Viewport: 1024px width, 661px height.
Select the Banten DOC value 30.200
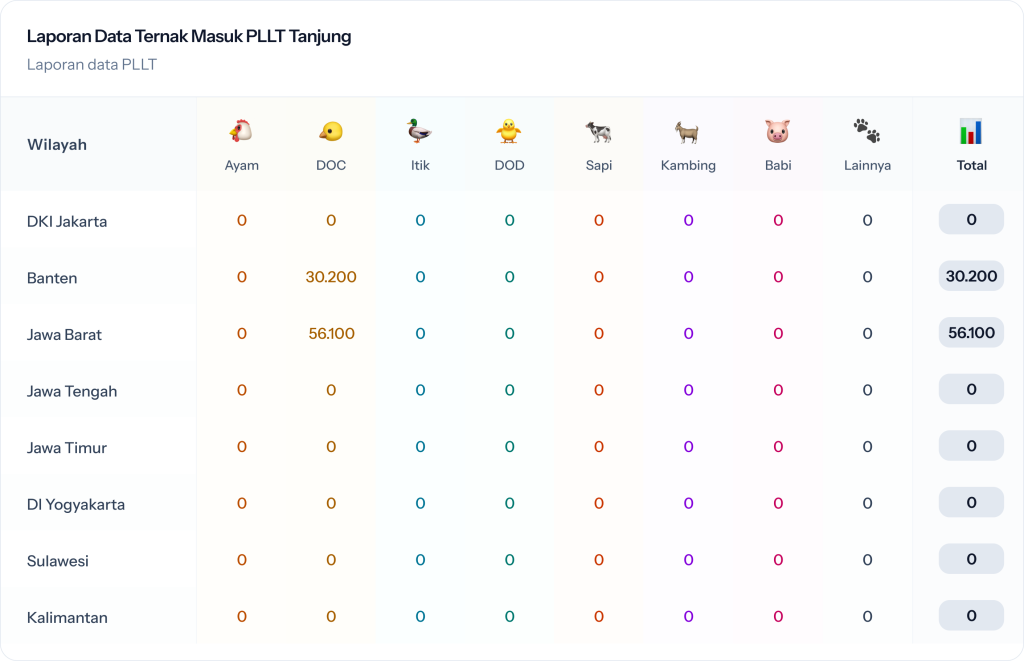pos(331,277)
